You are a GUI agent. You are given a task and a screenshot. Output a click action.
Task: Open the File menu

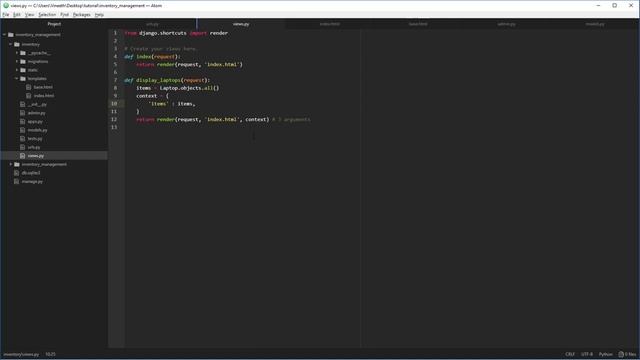(6, 15)
